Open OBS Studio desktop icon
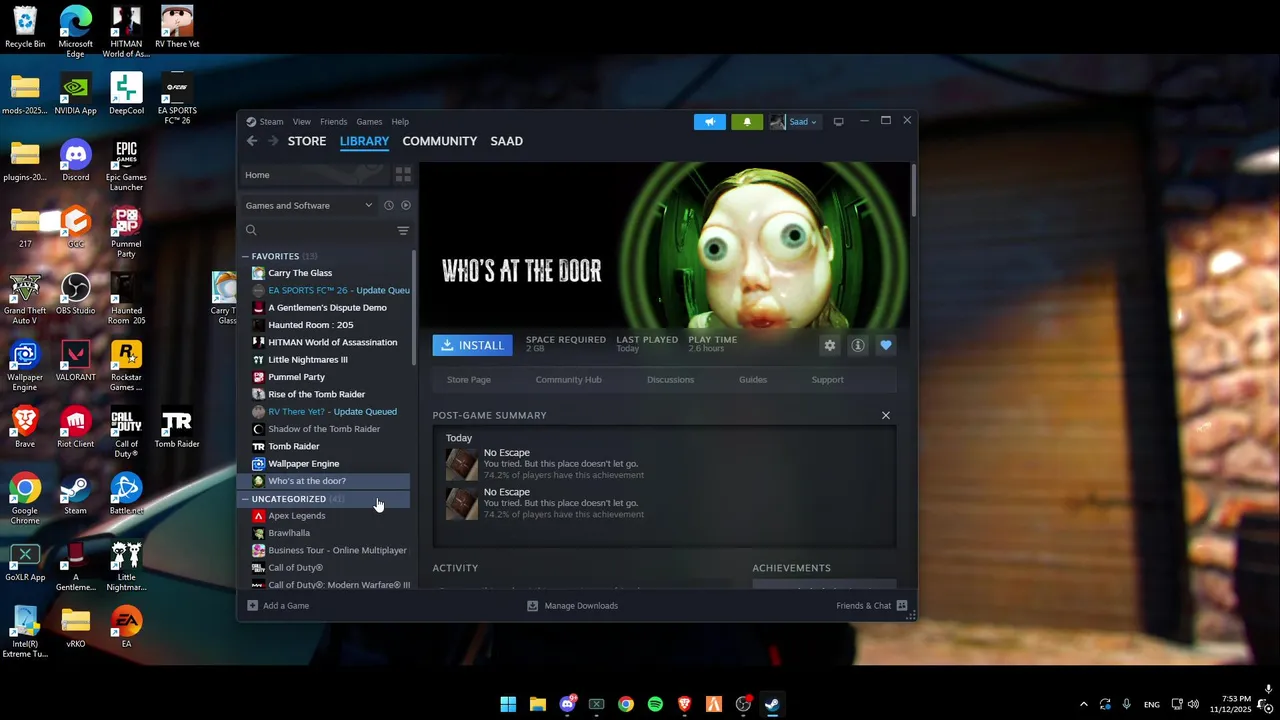Viewport: 1280px width, 720px height. pyautogui.click(x=75, y=294)
